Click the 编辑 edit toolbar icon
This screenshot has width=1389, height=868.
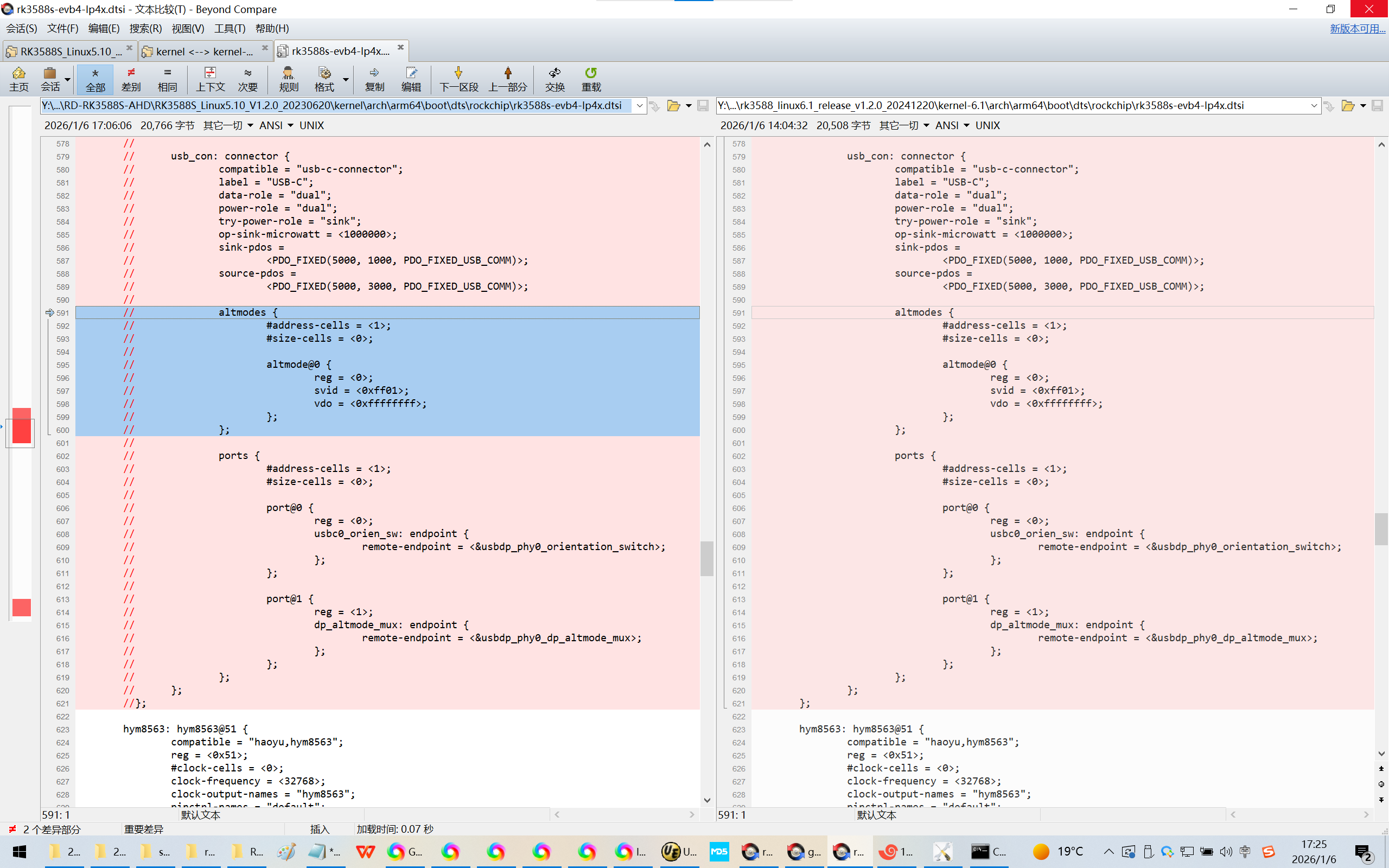pyautogui.click(x=411, y=79)
